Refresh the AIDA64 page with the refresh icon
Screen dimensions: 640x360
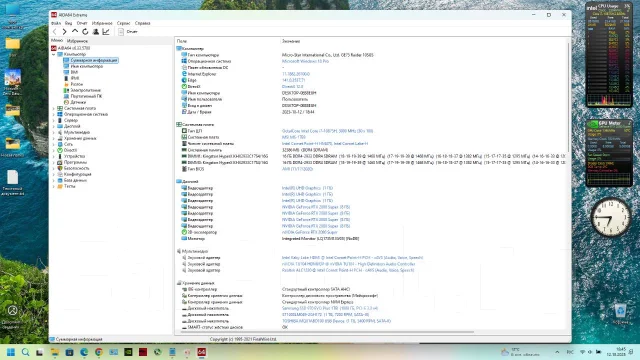click(x=85, y=31)
